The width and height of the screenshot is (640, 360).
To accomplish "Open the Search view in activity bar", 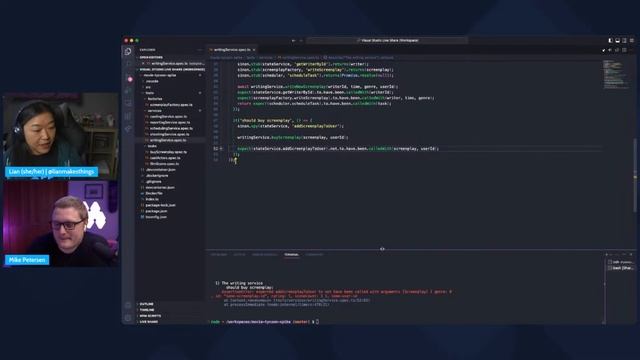I will click(x=128, y=64).
